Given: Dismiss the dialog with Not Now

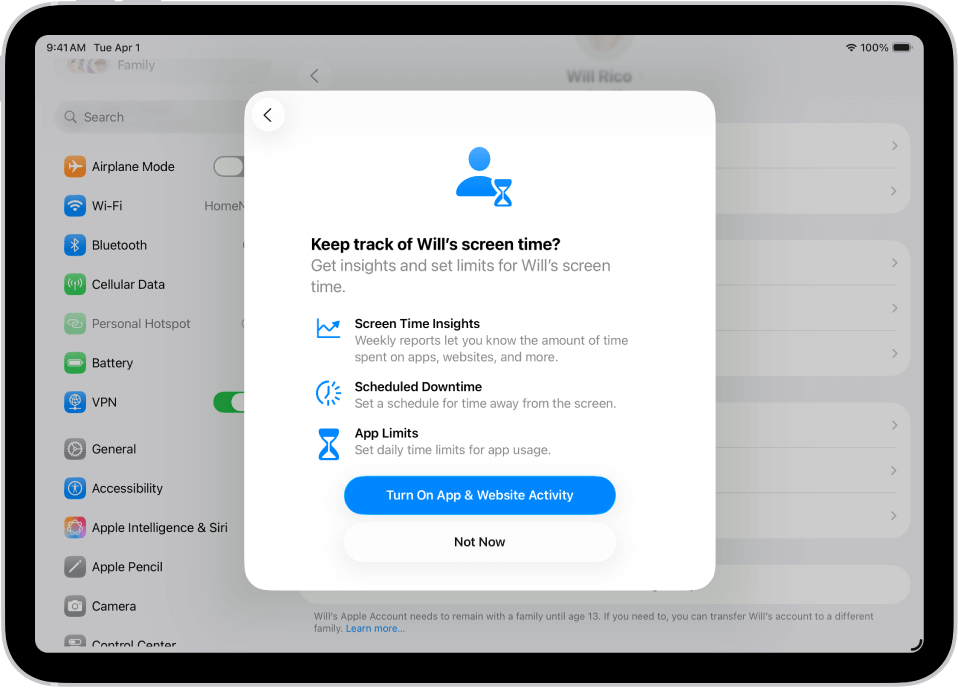Looking at the screenshot, I should pos(479,541).
